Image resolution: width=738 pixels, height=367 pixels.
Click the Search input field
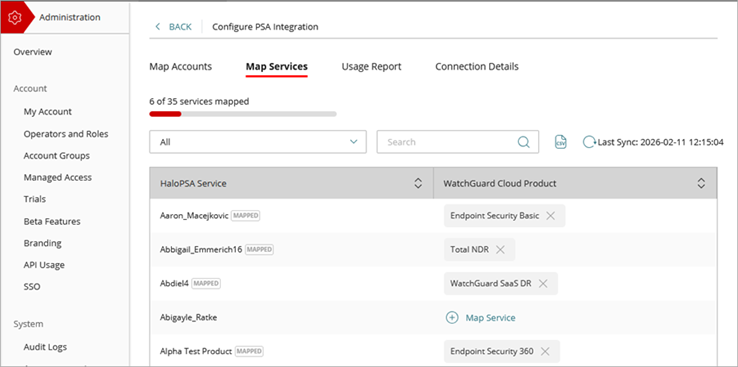click(x=457, y=142)
